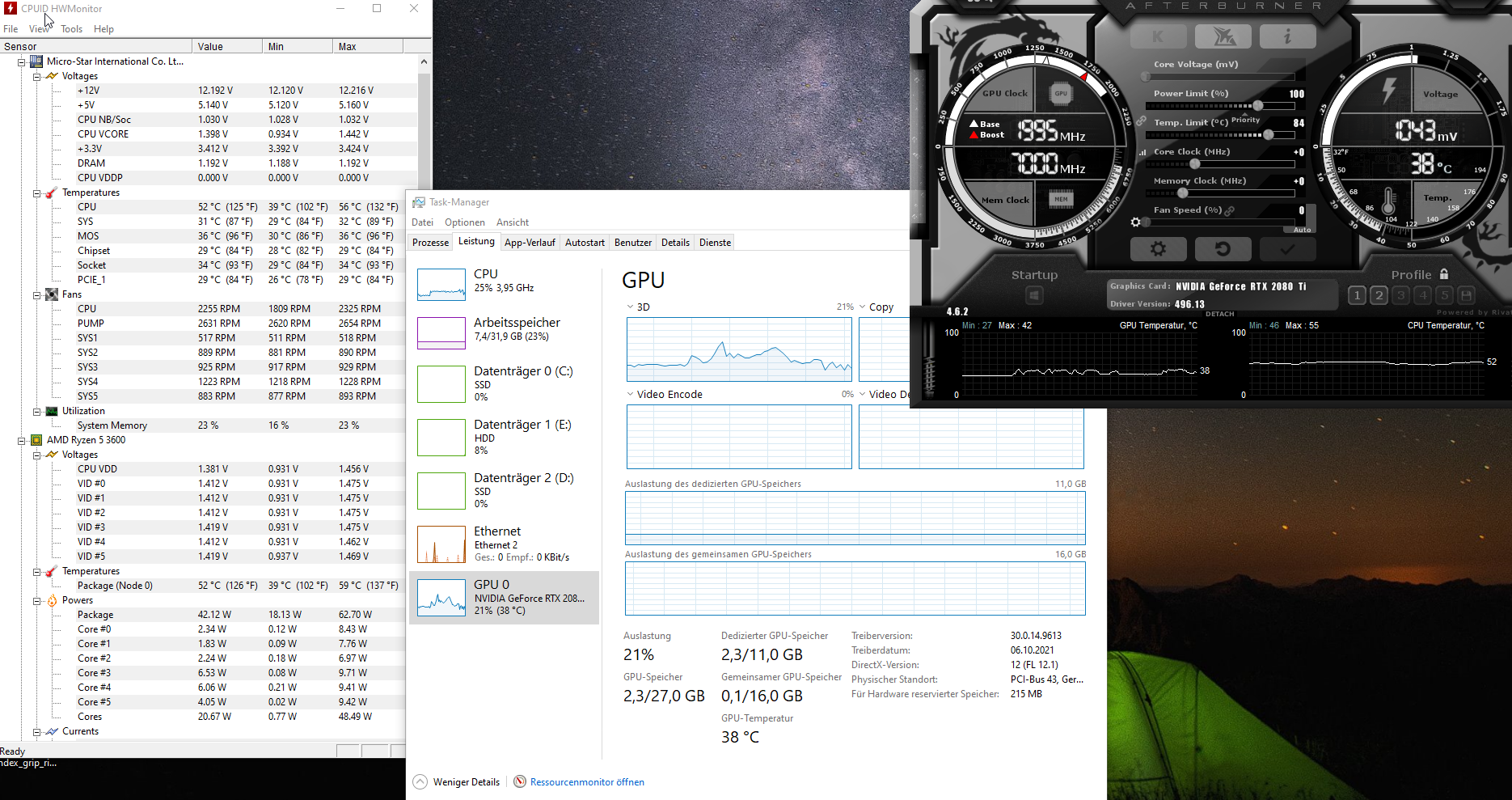
Task: Open Afterburner Kombustor K button
Action: [x=1157, y=36]
